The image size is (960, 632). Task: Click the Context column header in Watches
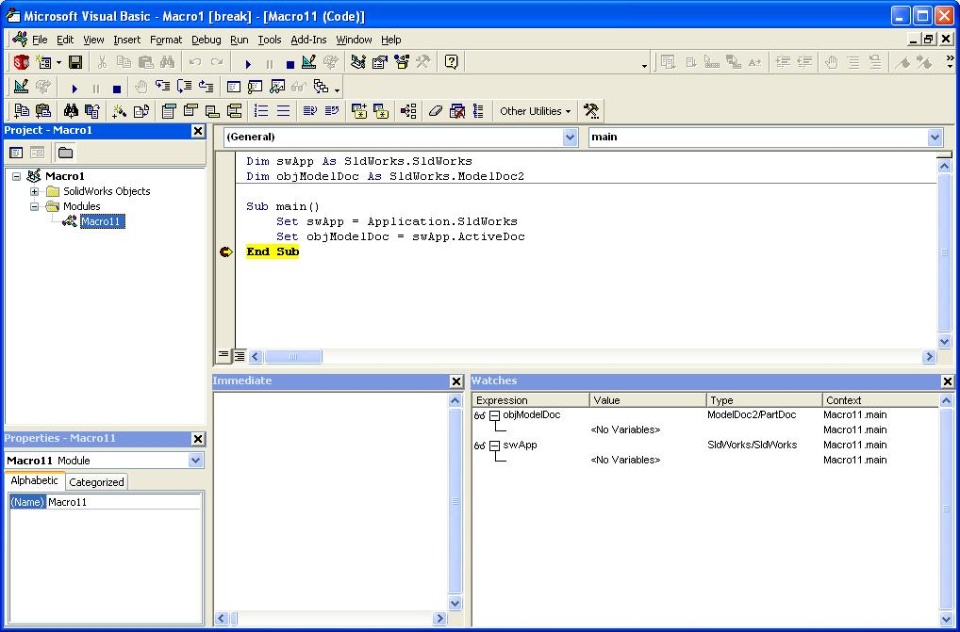point(879,401)
